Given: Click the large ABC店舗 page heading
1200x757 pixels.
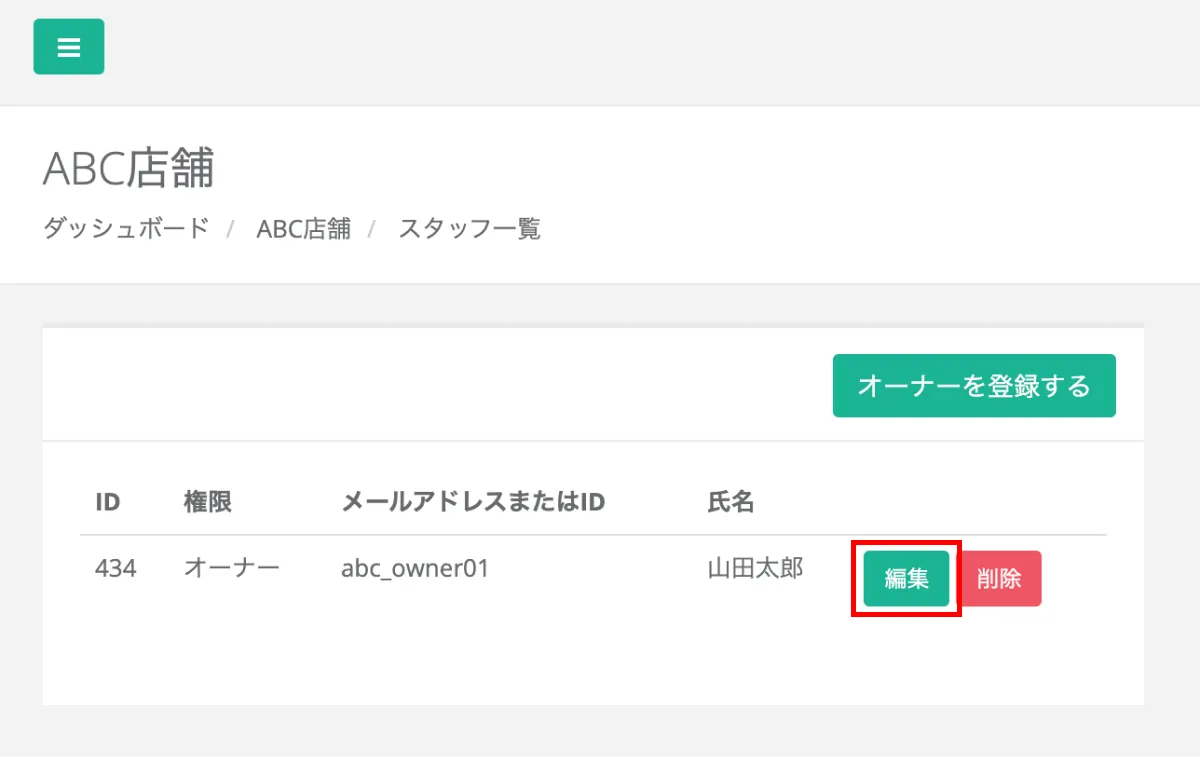Looking at the screenshot, I should [x=129, y=169].
